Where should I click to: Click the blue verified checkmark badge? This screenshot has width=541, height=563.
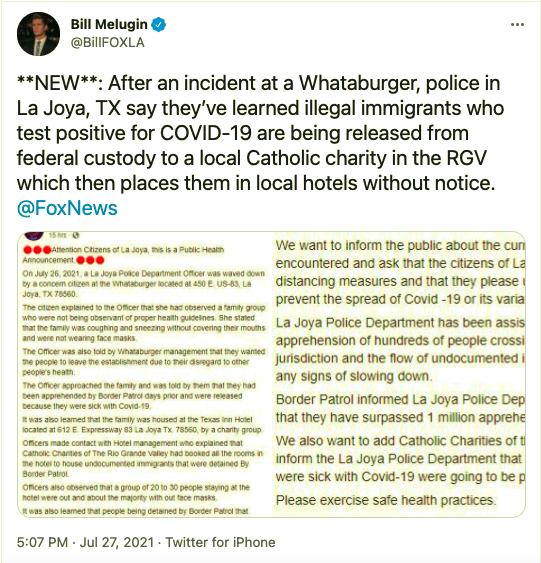tap(158, 24)
